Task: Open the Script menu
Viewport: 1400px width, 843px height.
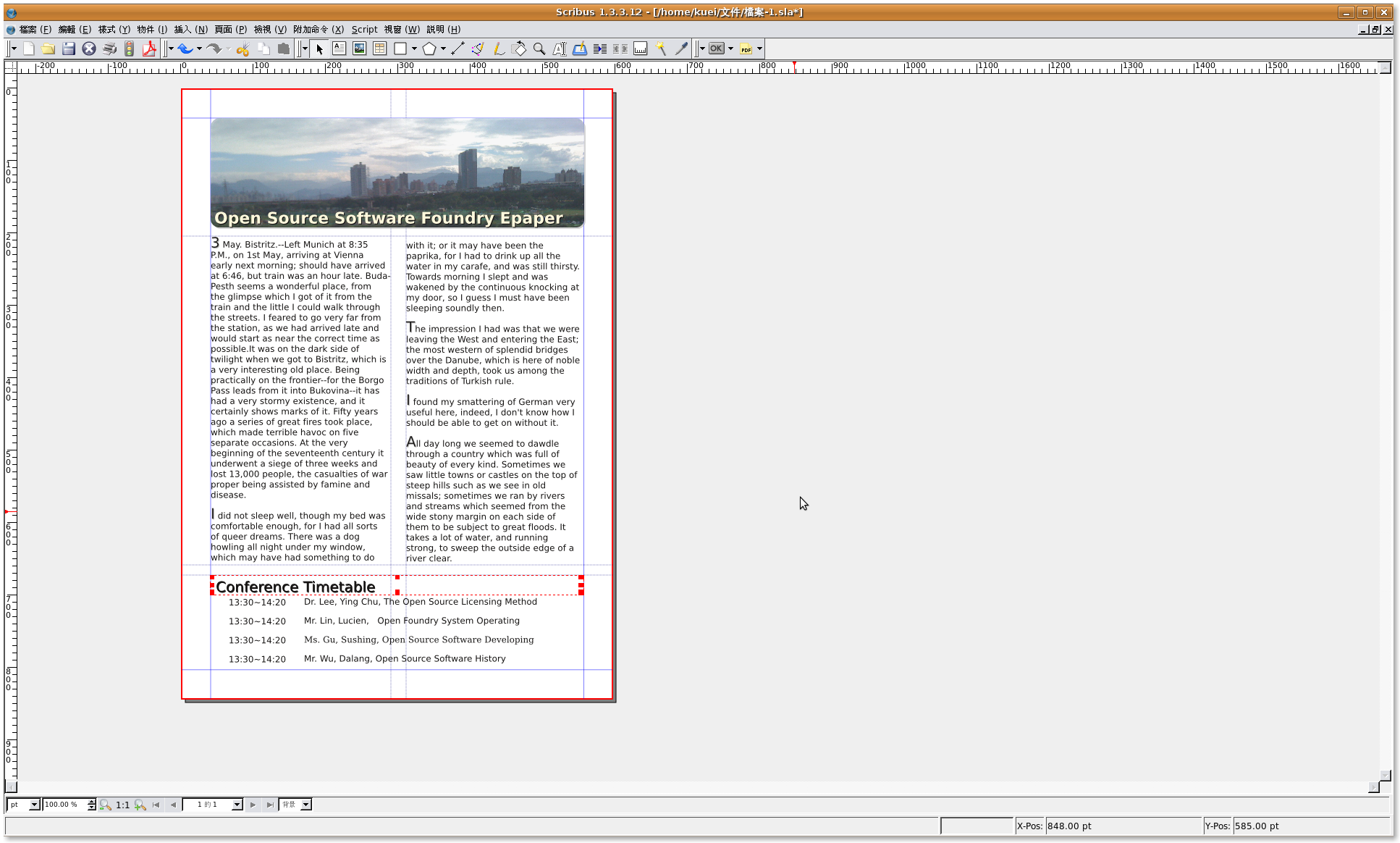Action: pyautogui.click(x=364, y=29)
